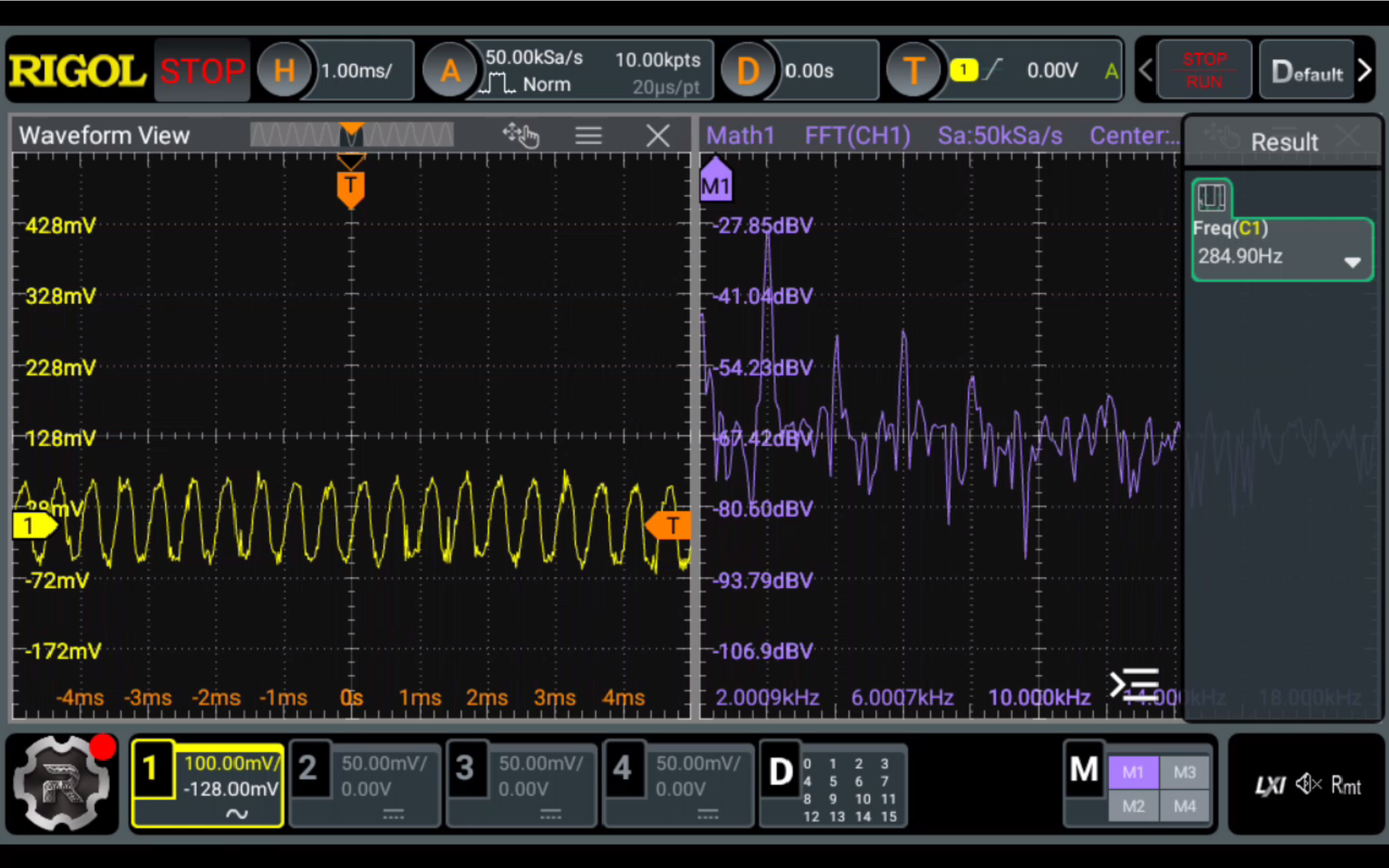Open trigger T settings icon
The width and height of the screenshot is (1389, 868).
pyautogui.click(x=913, y=71)
